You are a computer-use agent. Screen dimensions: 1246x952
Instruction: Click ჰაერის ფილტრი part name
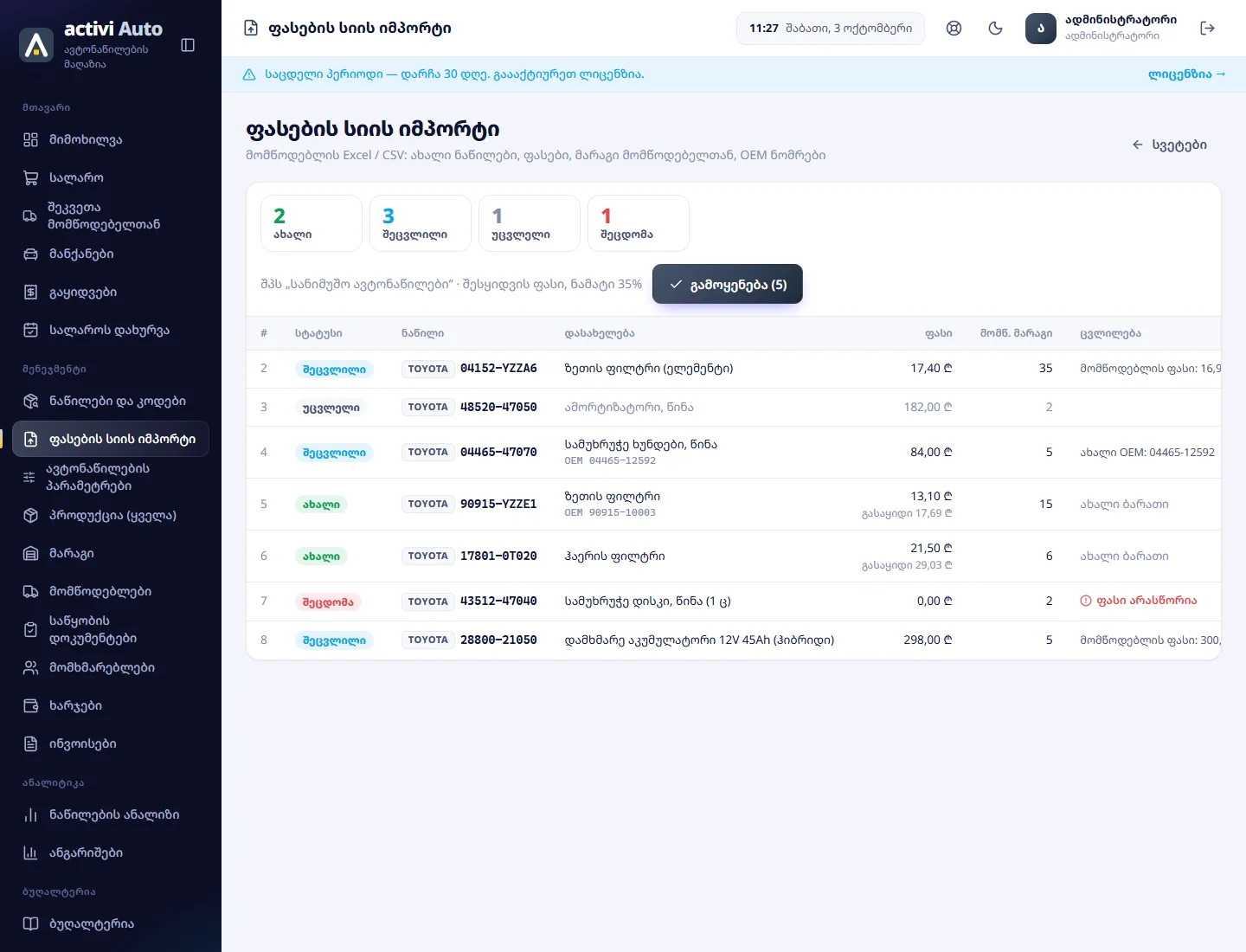click(x=615, y=556)
